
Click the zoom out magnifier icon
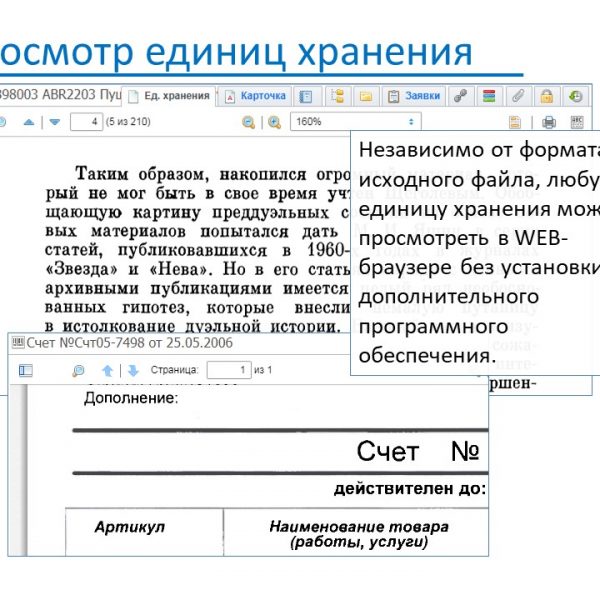pos(248,122)
